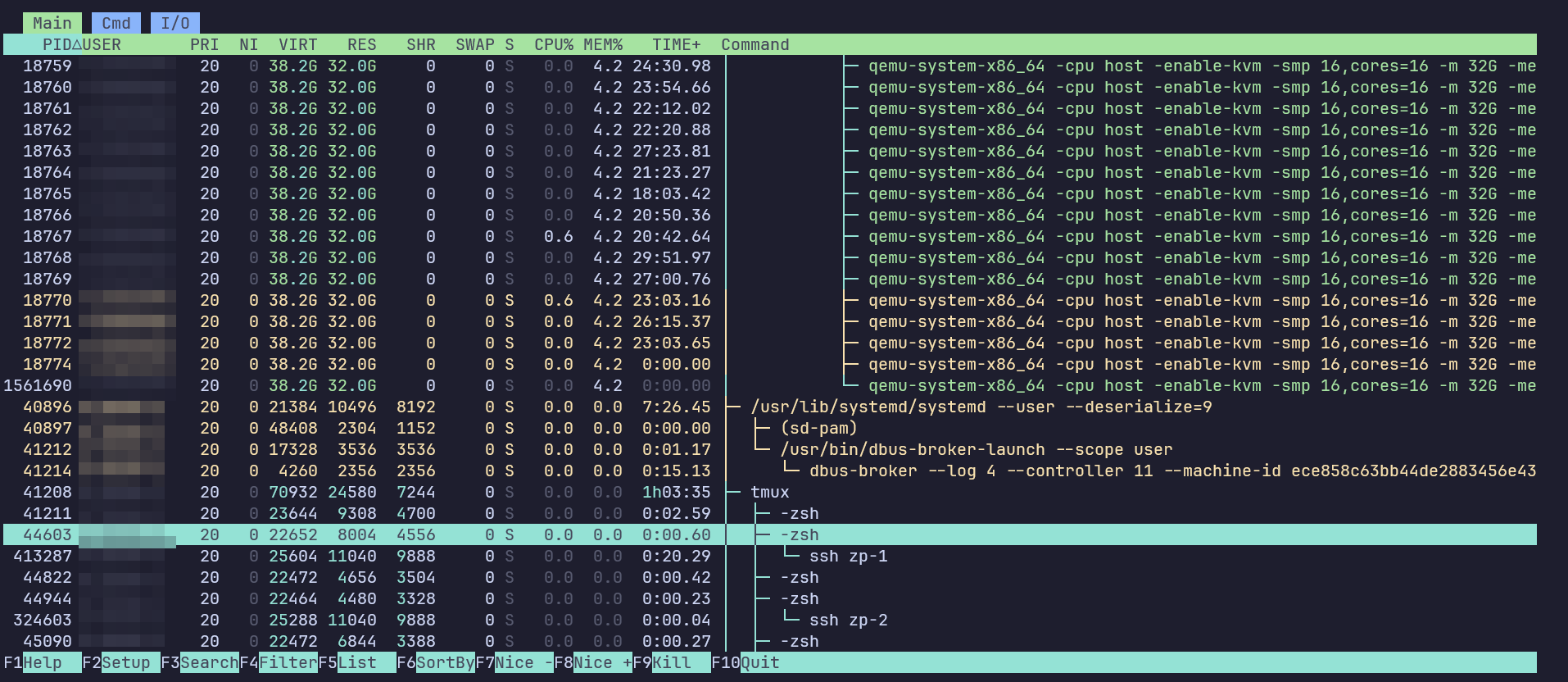Open the Cmd tab
Viewport: 1568px width, 682px height.
tap(116, 23)
